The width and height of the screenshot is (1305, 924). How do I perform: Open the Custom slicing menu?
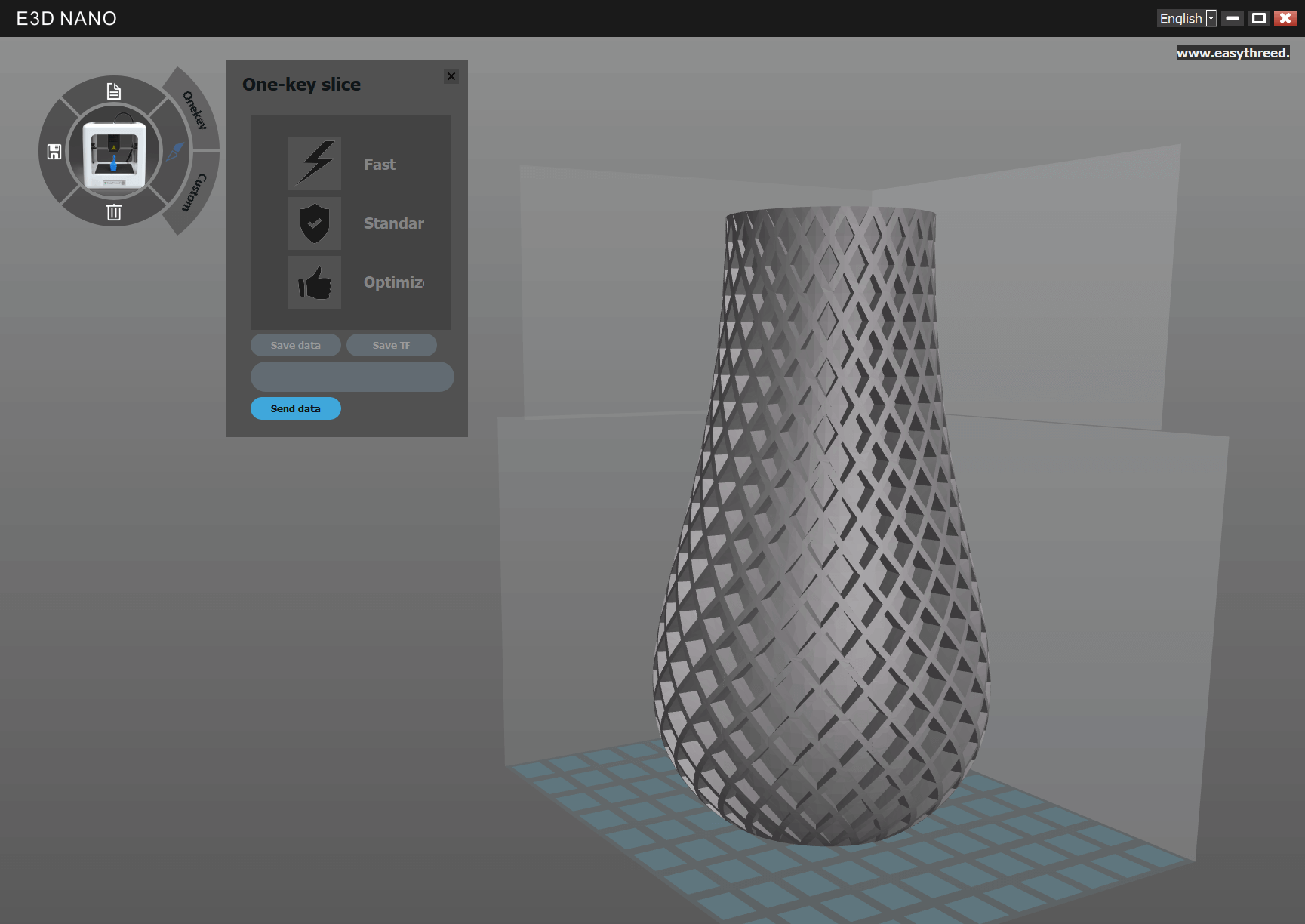tap(191, 189)
